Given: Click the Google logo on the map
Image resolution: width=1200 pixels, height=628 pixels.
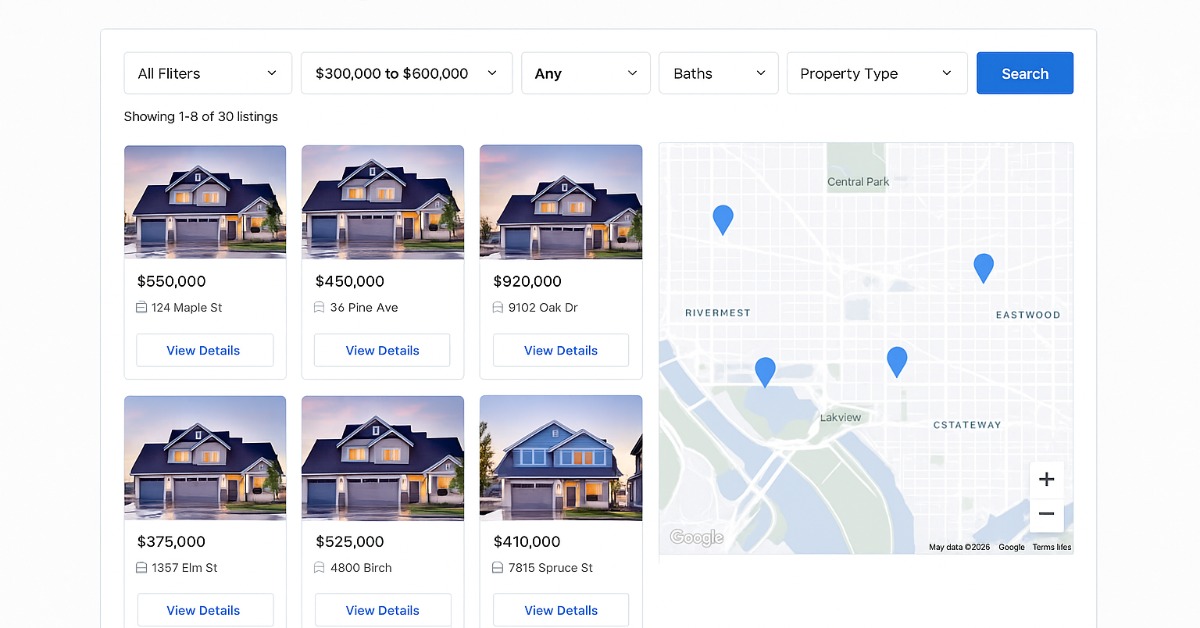Looking at the screenshot, I should click(x=696, y=538).
